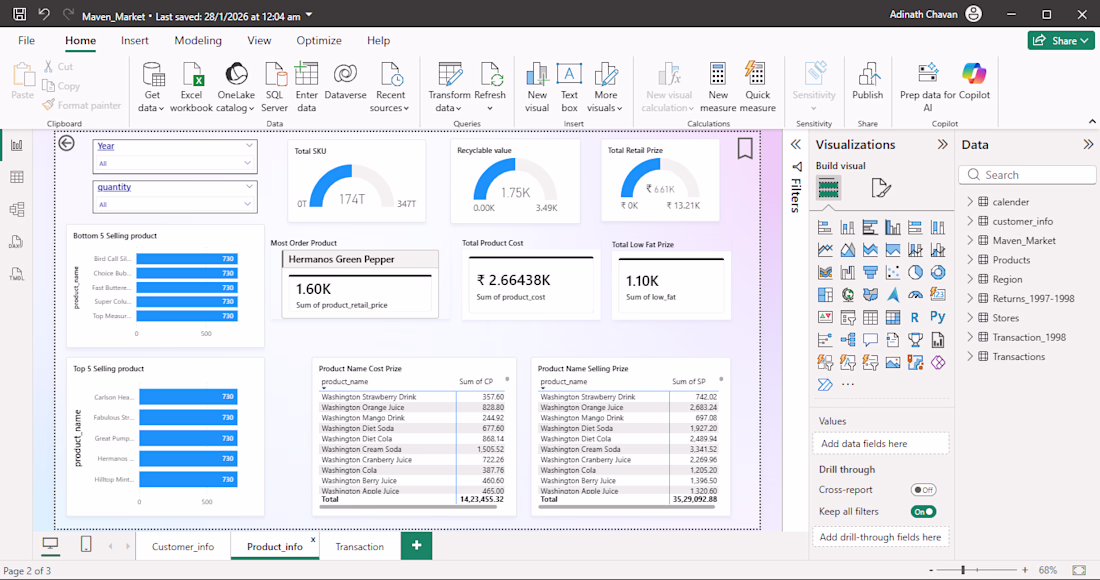Click the Quick measure icon
The width and height of the screenshot is (1100, 580).
[x=756, y=74]
